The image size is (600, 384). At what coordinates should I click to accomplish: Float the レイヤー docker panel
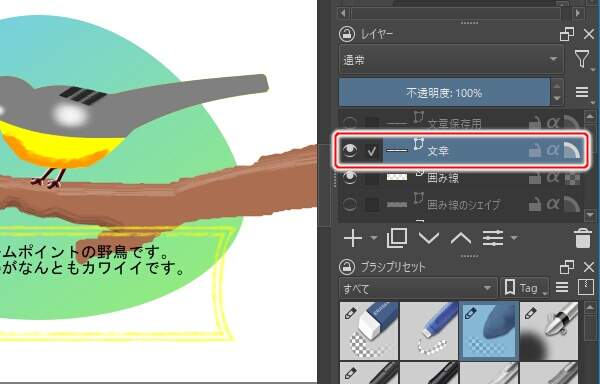click(x=567, y=34)
